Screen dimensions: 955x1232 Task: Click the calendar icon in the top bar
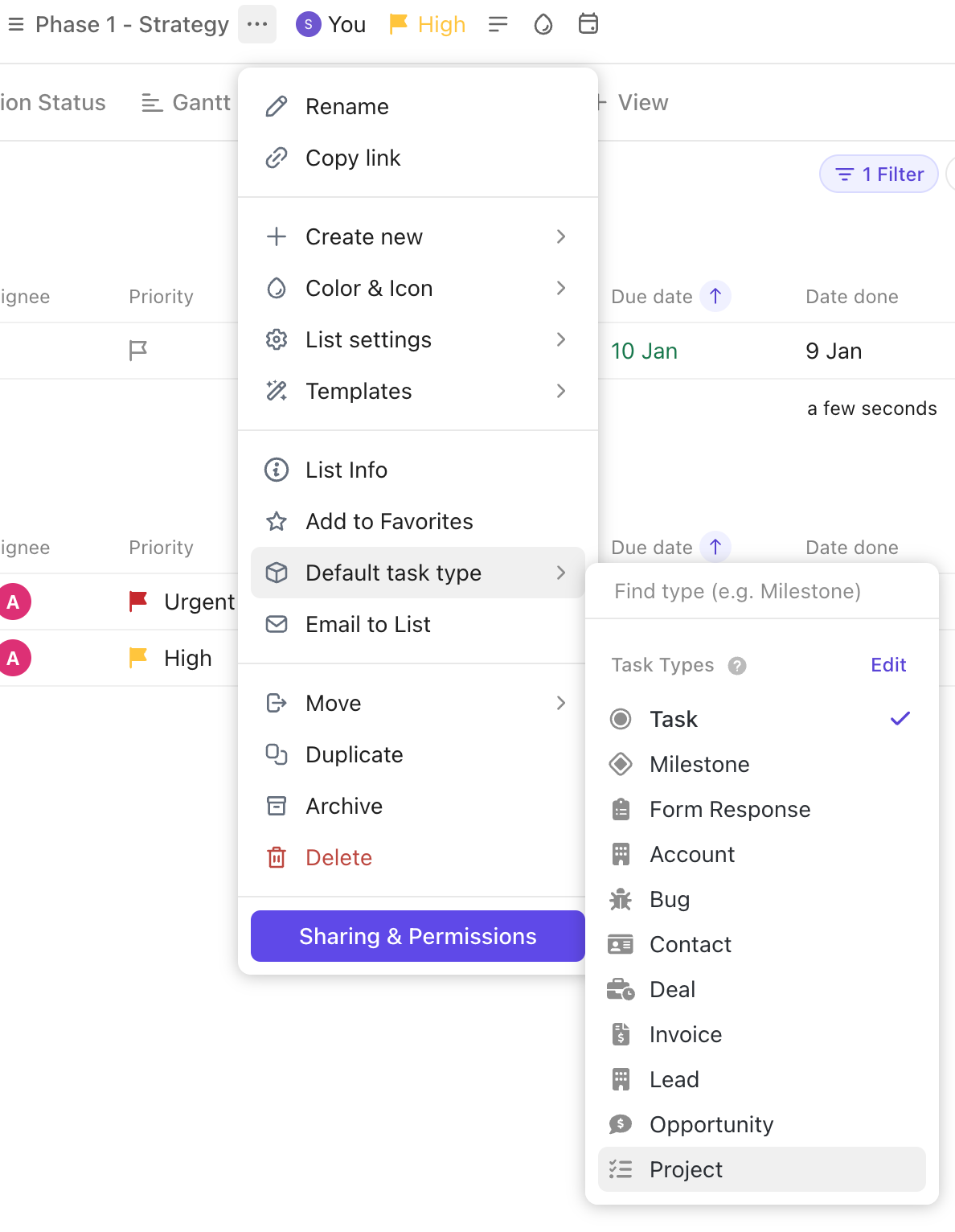[588, 24]
